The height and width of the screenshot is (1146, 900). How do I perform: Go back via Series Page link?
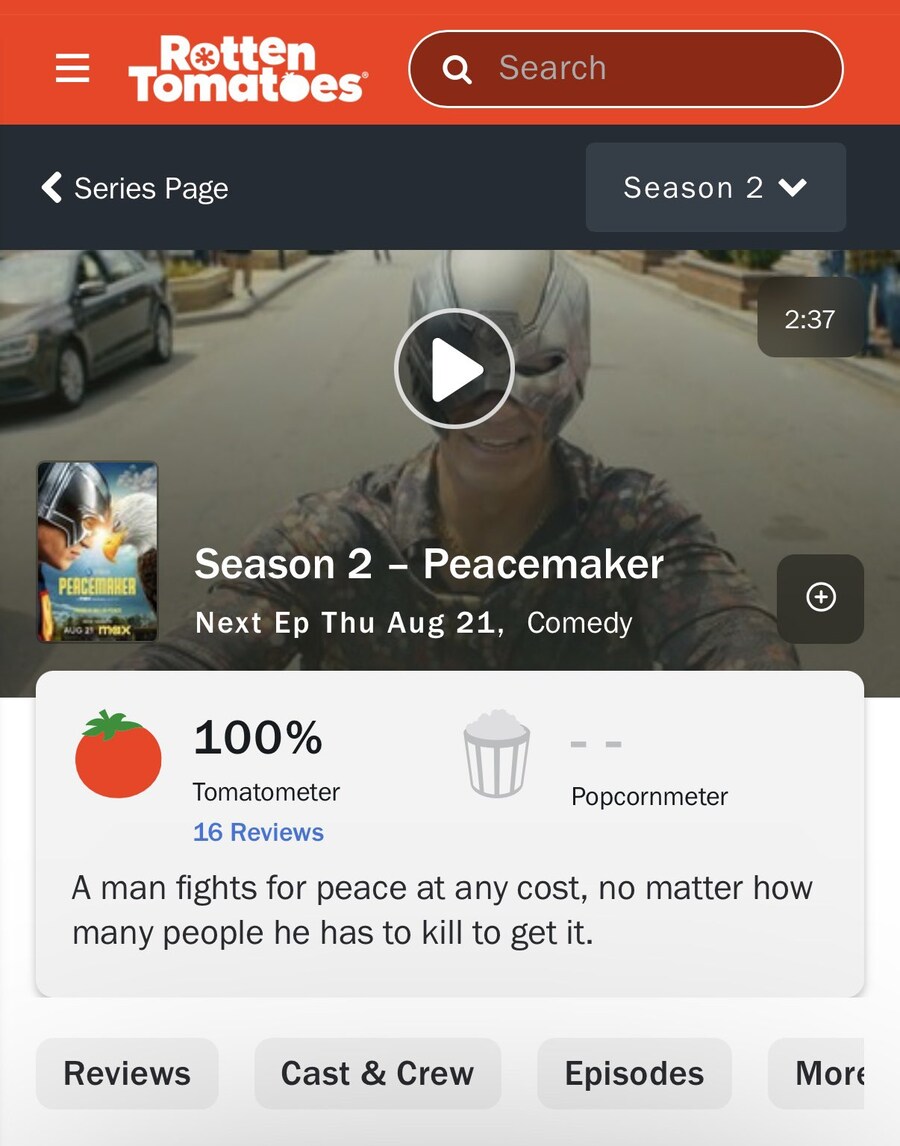pyautogui.click(x=151, y=189)
